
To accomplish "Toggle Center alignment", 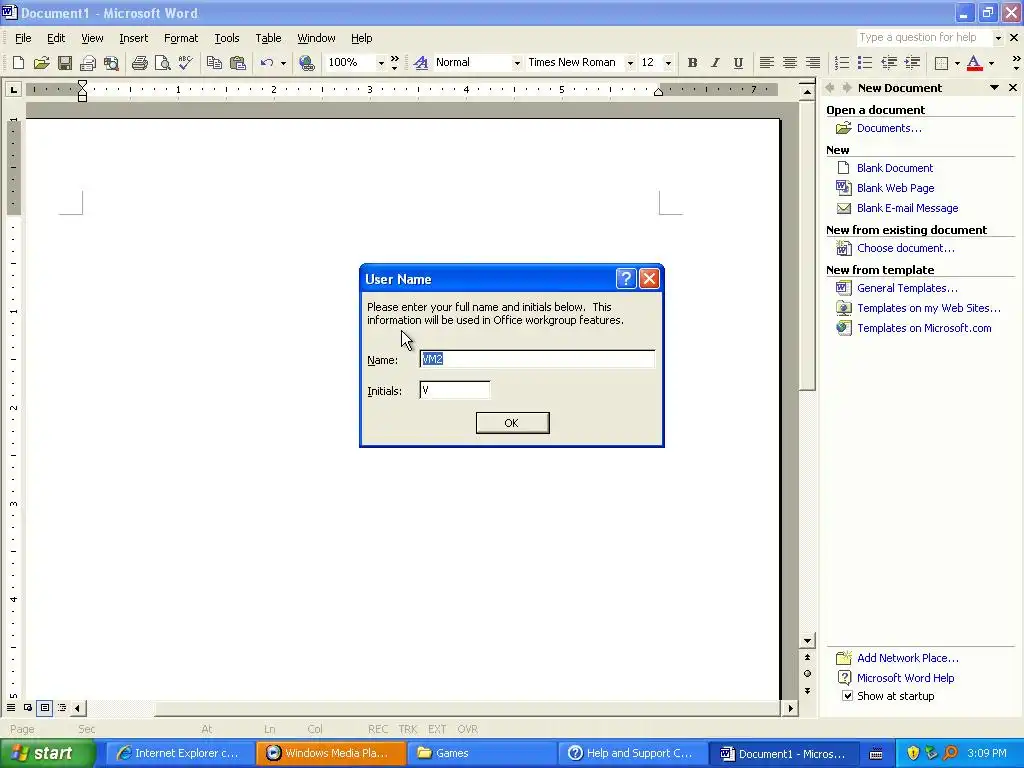I will (790, 63).
